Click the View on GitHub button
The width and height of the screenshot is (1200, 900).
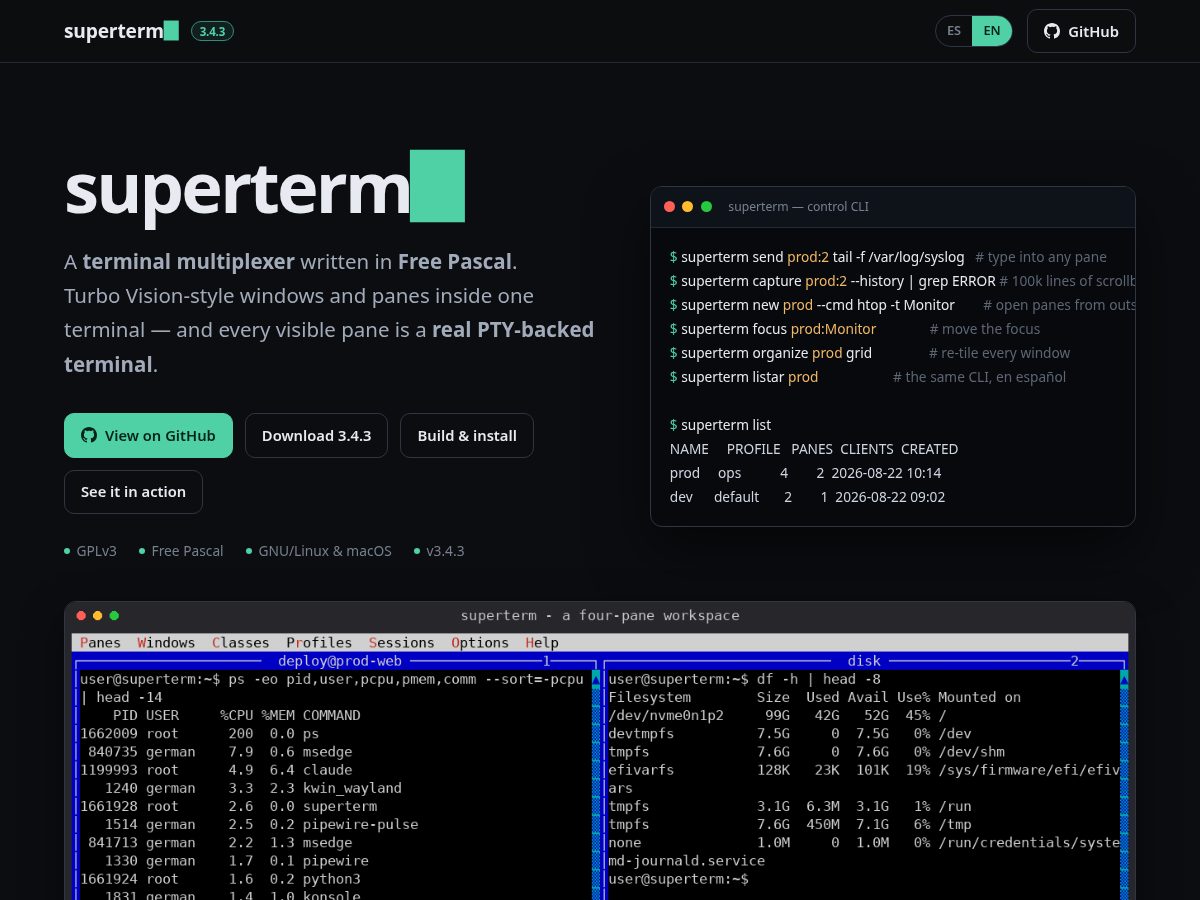[x=148, y=436]
